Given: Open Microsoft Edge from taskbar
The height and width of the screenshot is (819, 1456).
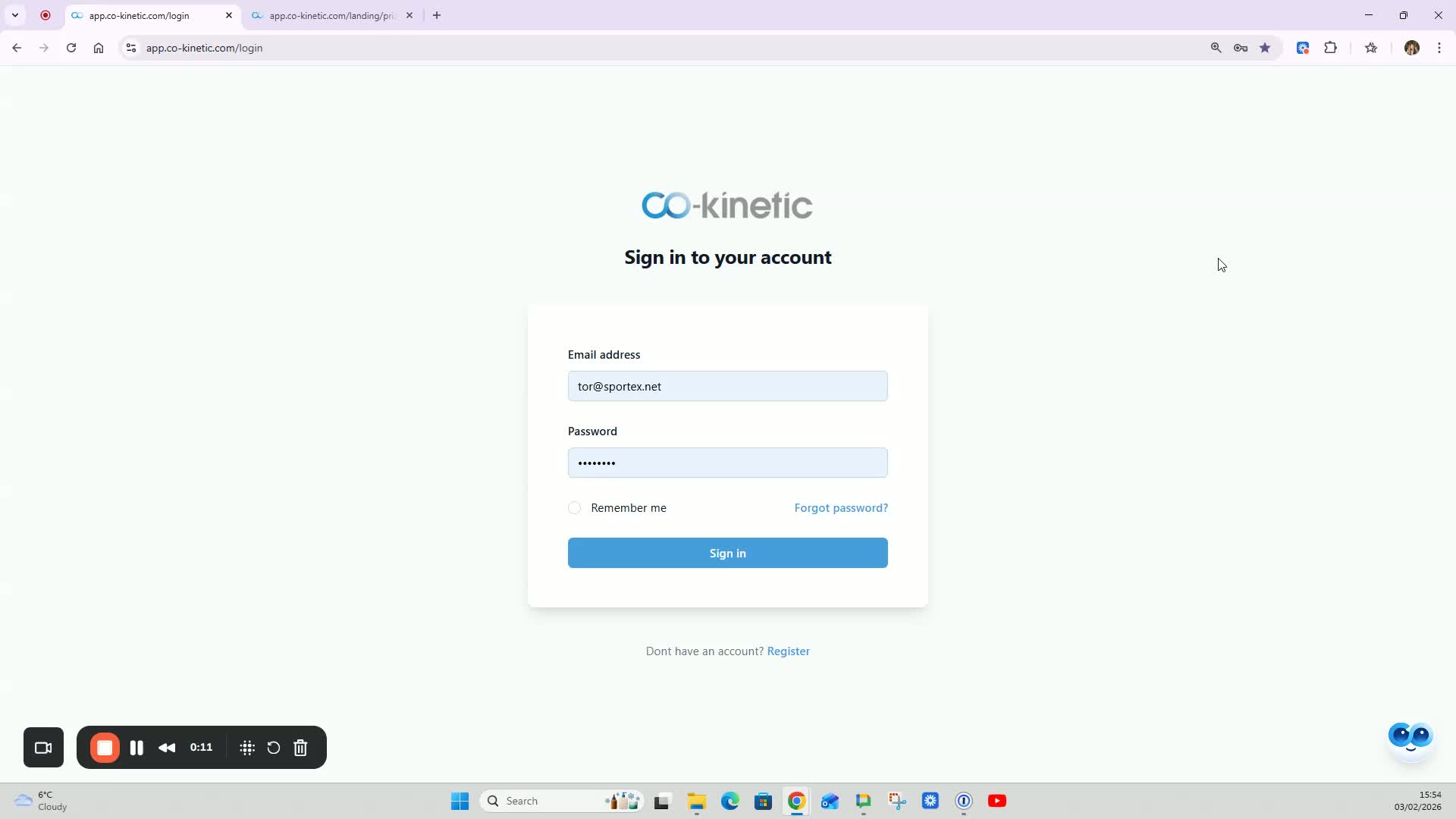Looking at the screenshot, I should point(730,801).
